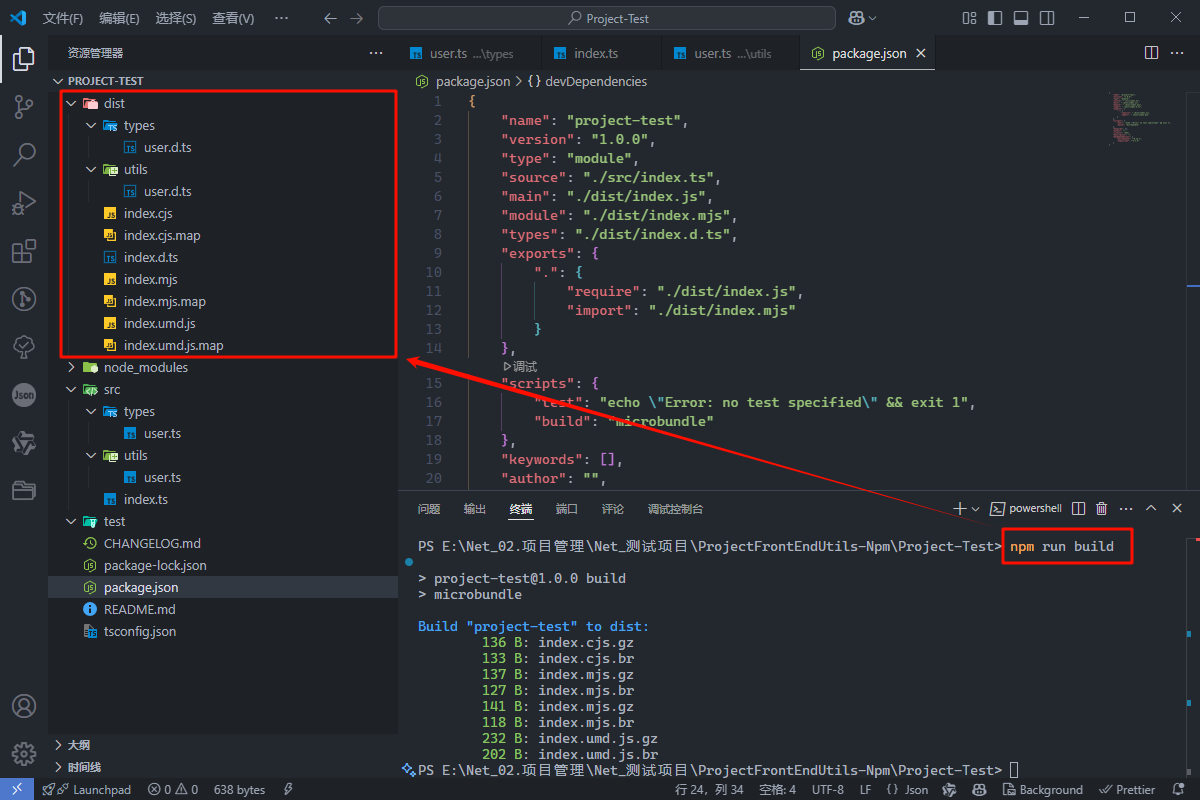The width and height of the screenshot is (1200, 800).
Task: Toggle the bottom panel layout button
Action: point(1021,18)
